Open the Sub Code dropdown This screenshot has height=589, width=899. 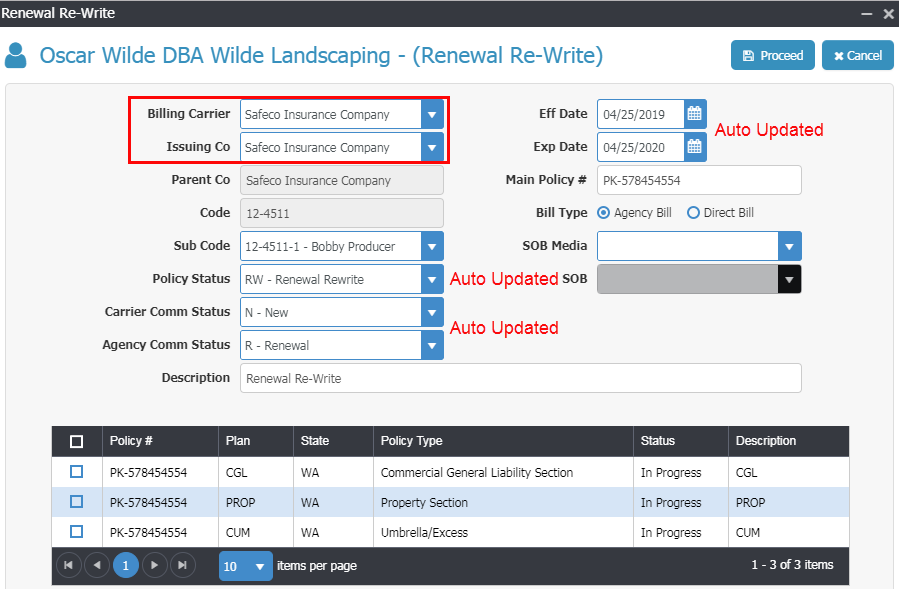point(432,247)
